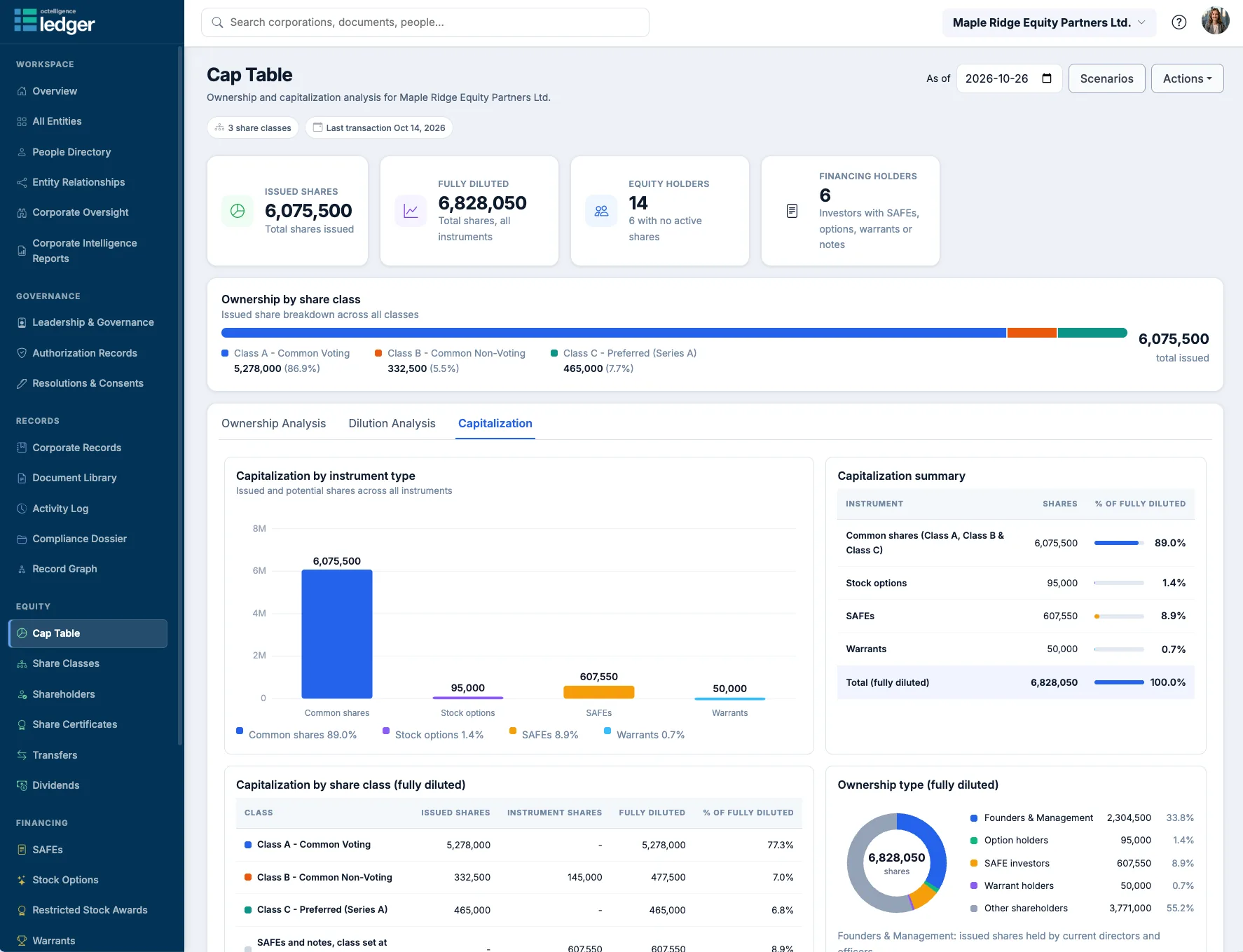This screenshot has width=1243, height=952.
Task: Click the Overview home icon in sidebar
Action: coord(22,91)
